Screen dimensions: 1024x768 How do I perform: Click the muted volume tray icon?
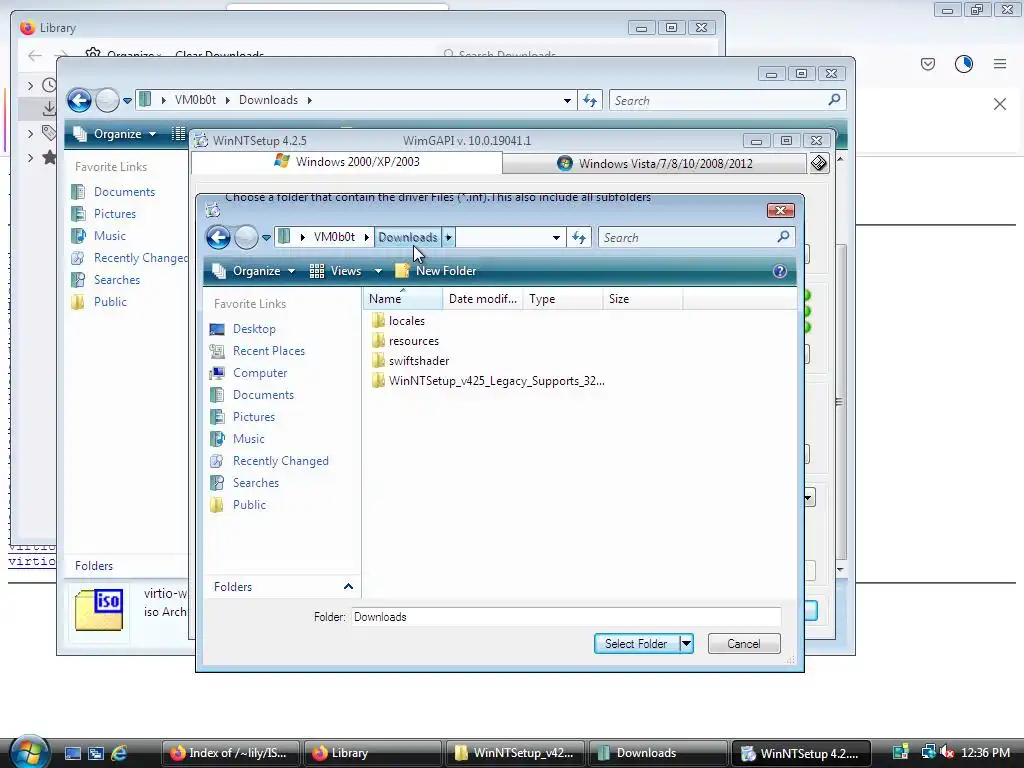click(x=947, y=752)
